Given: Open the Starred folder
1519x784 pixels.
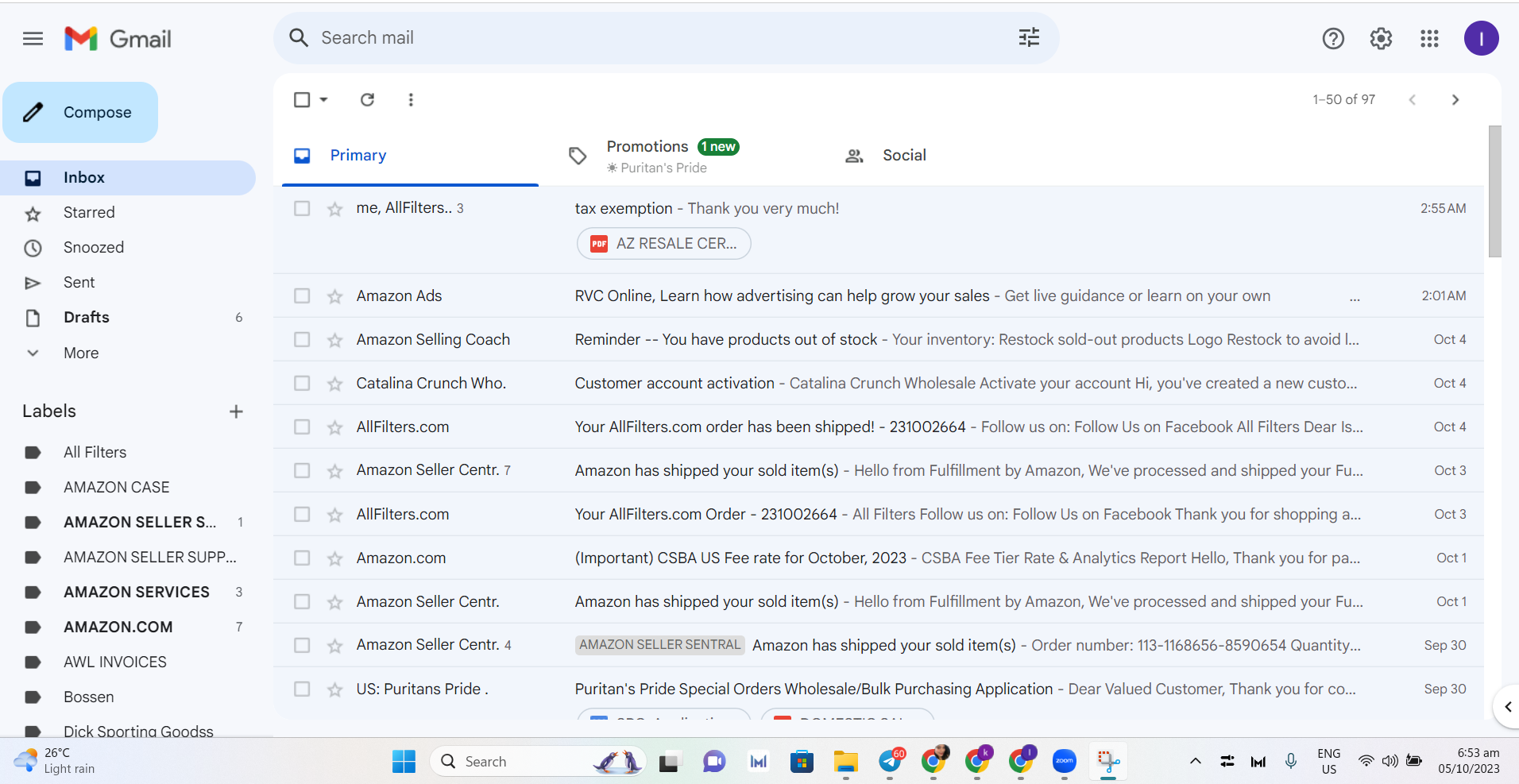Looking at the screenshot, I should pyautogui.click(x=128, y=213).
